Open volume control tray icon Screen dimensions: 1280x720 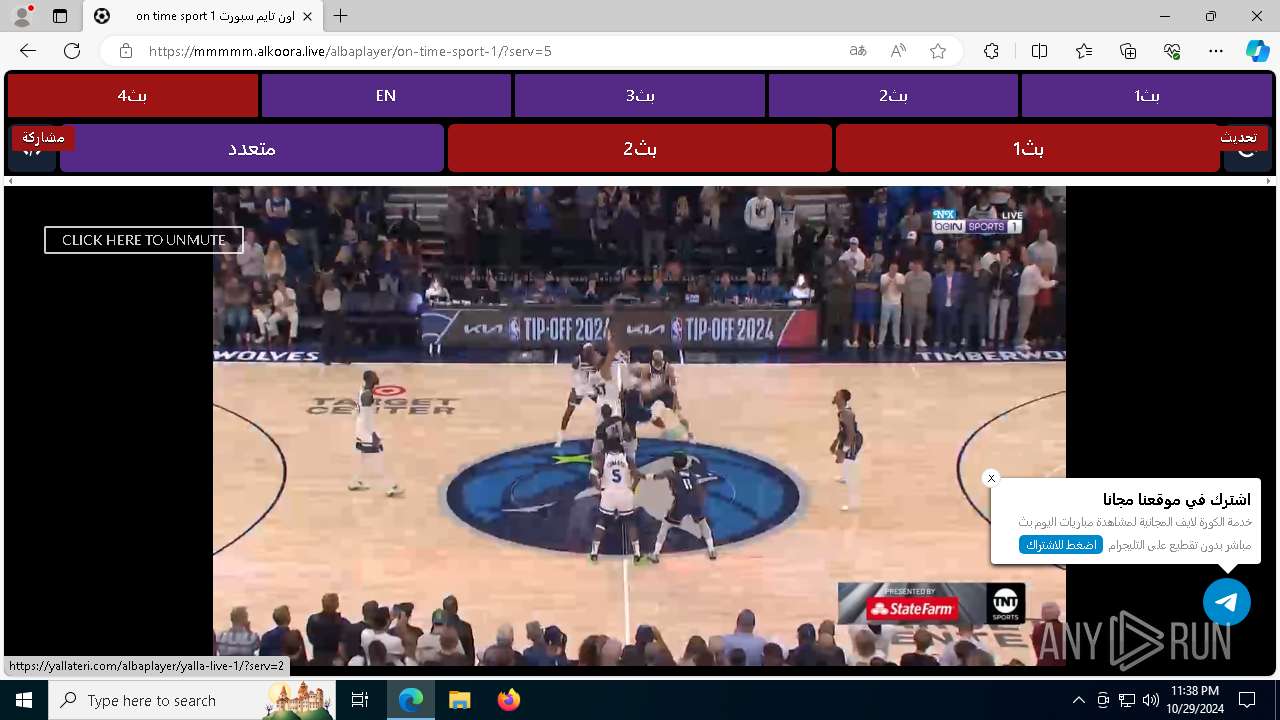coord(1150,700)
